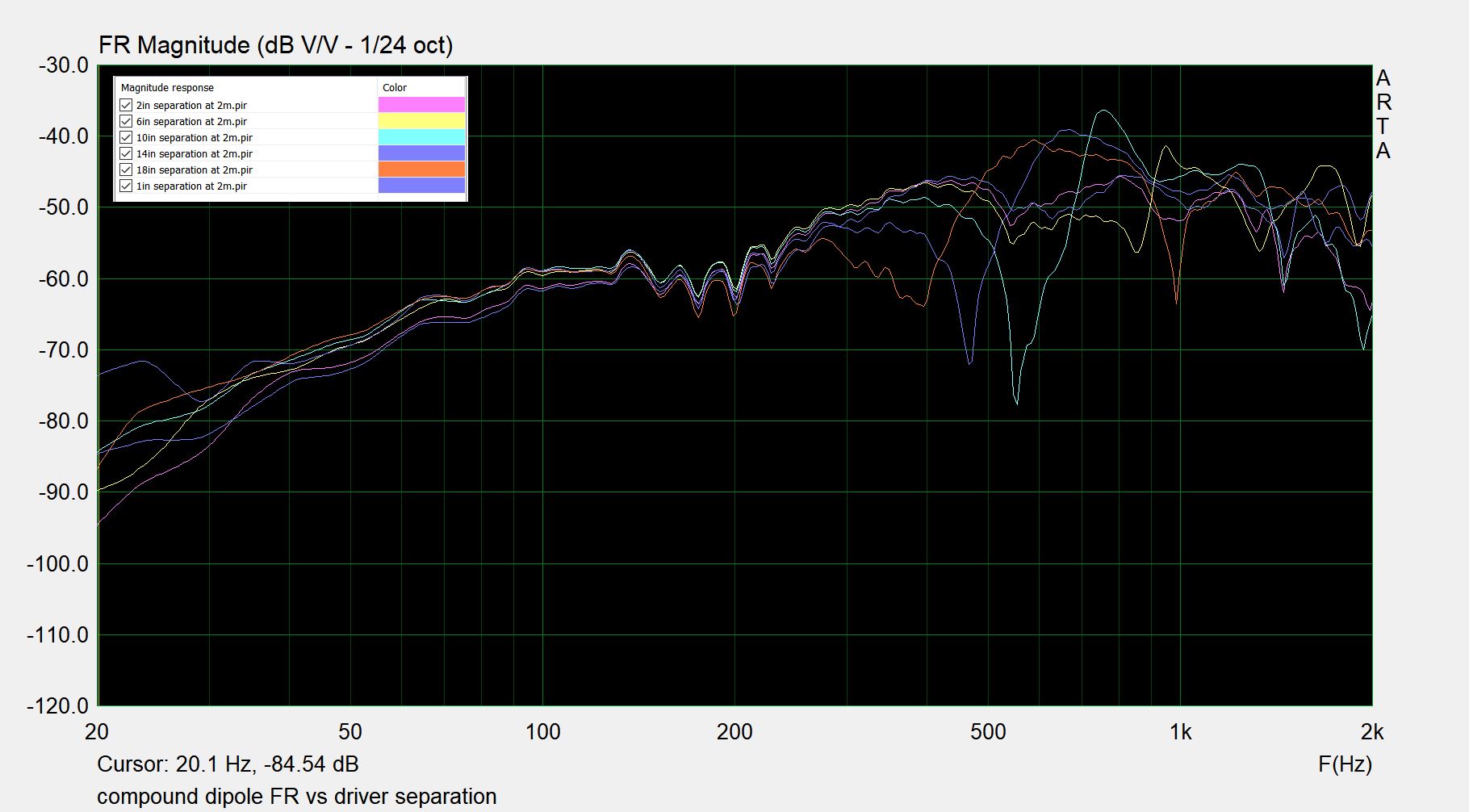Click the '100' frequency axis label
The width and height of the screenshot is (1469, 812).
[542, 732]
